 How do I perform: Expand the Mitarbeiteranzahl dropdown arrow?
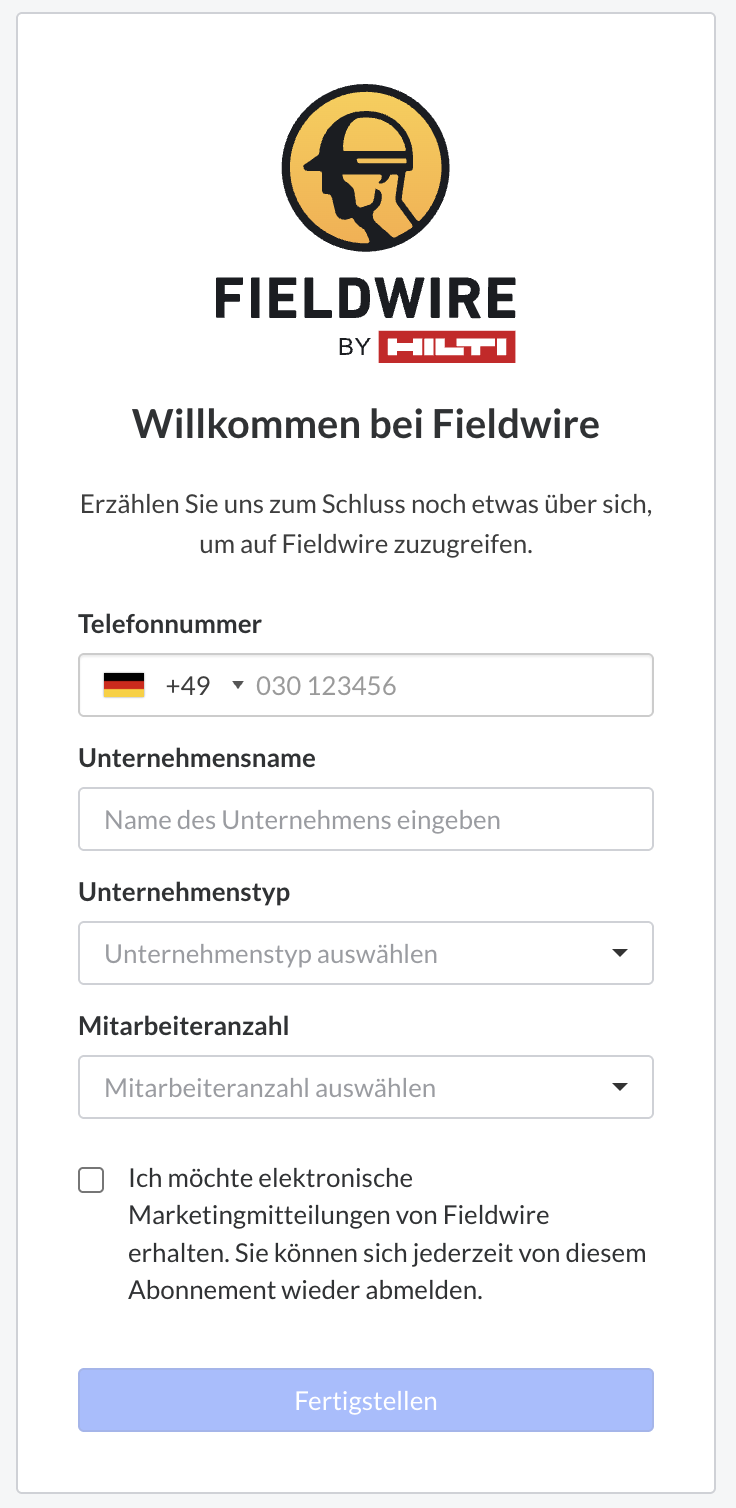coord(620,1088)
